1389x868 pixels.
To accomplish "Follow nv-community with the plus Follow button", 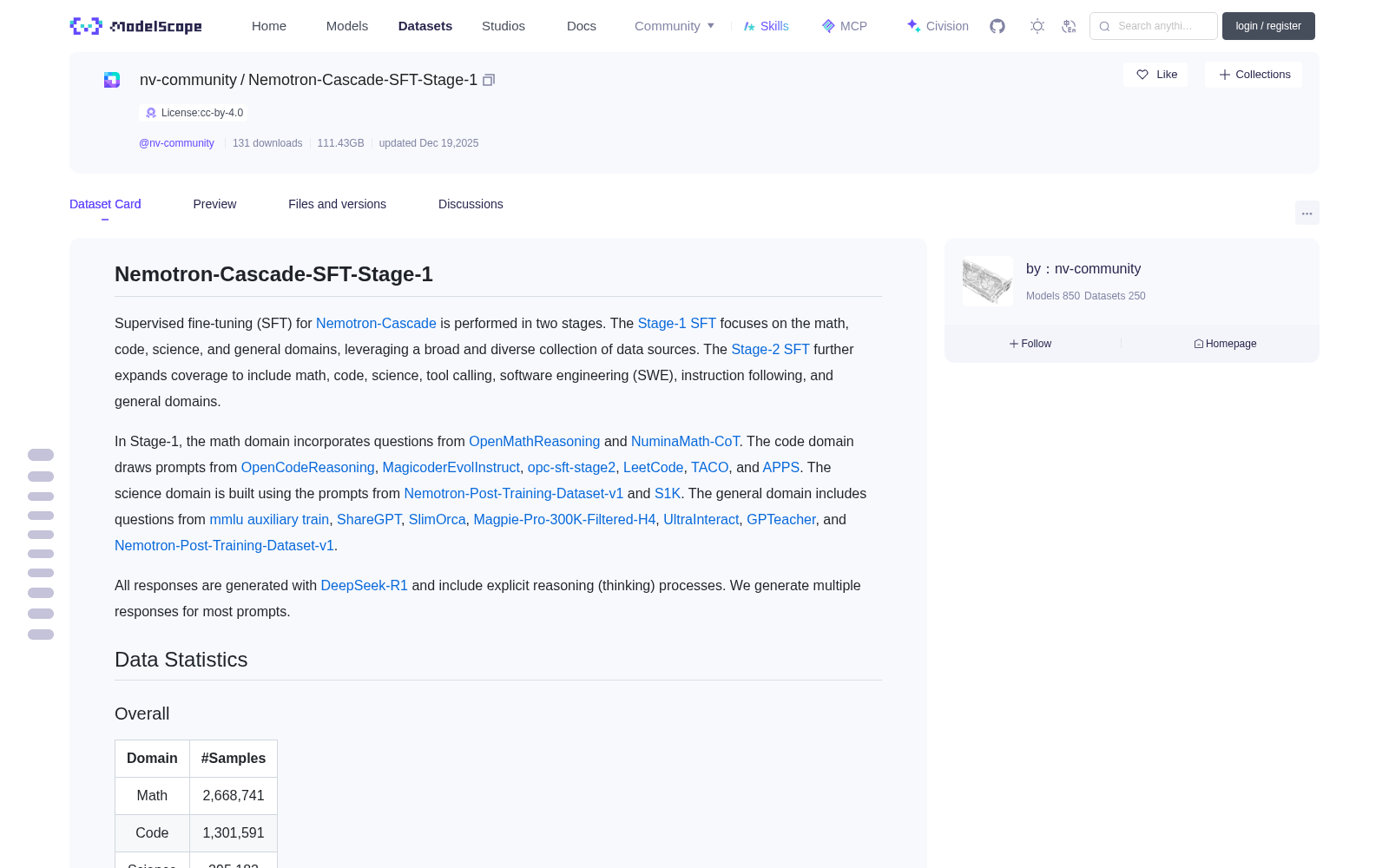I will coord(1030,344).
